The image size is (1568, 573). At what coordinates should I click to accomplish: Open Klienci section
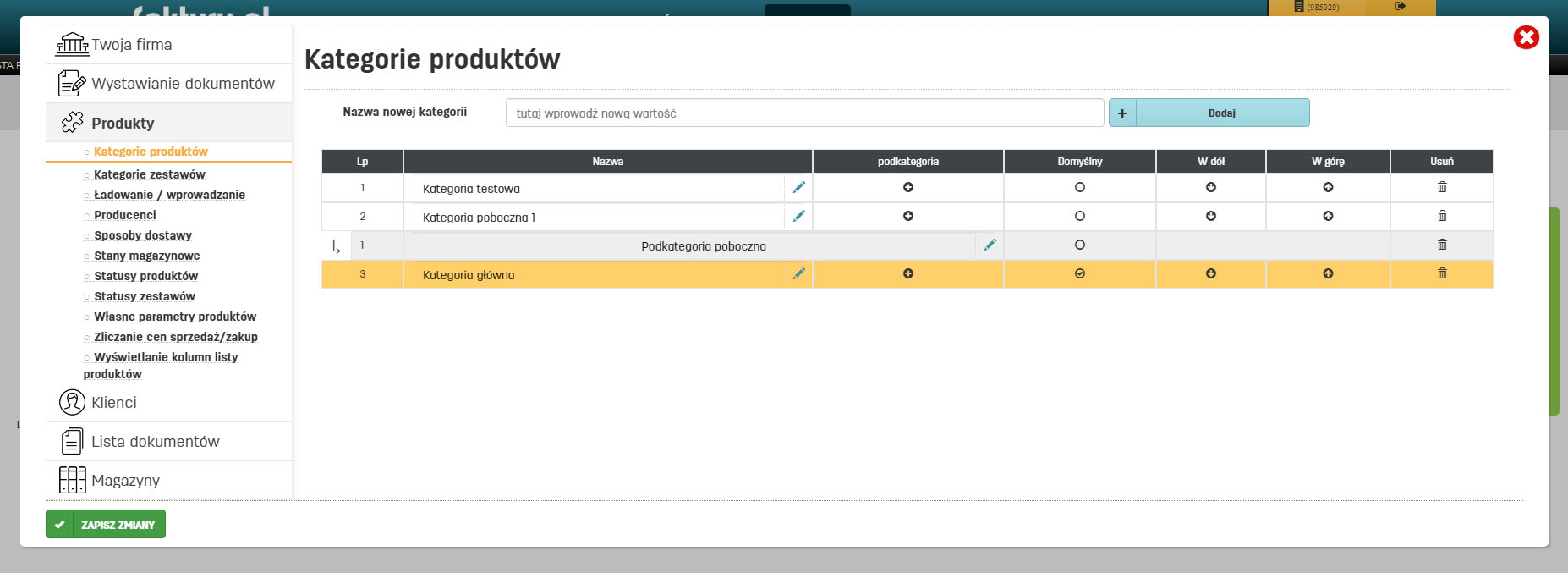168,402
